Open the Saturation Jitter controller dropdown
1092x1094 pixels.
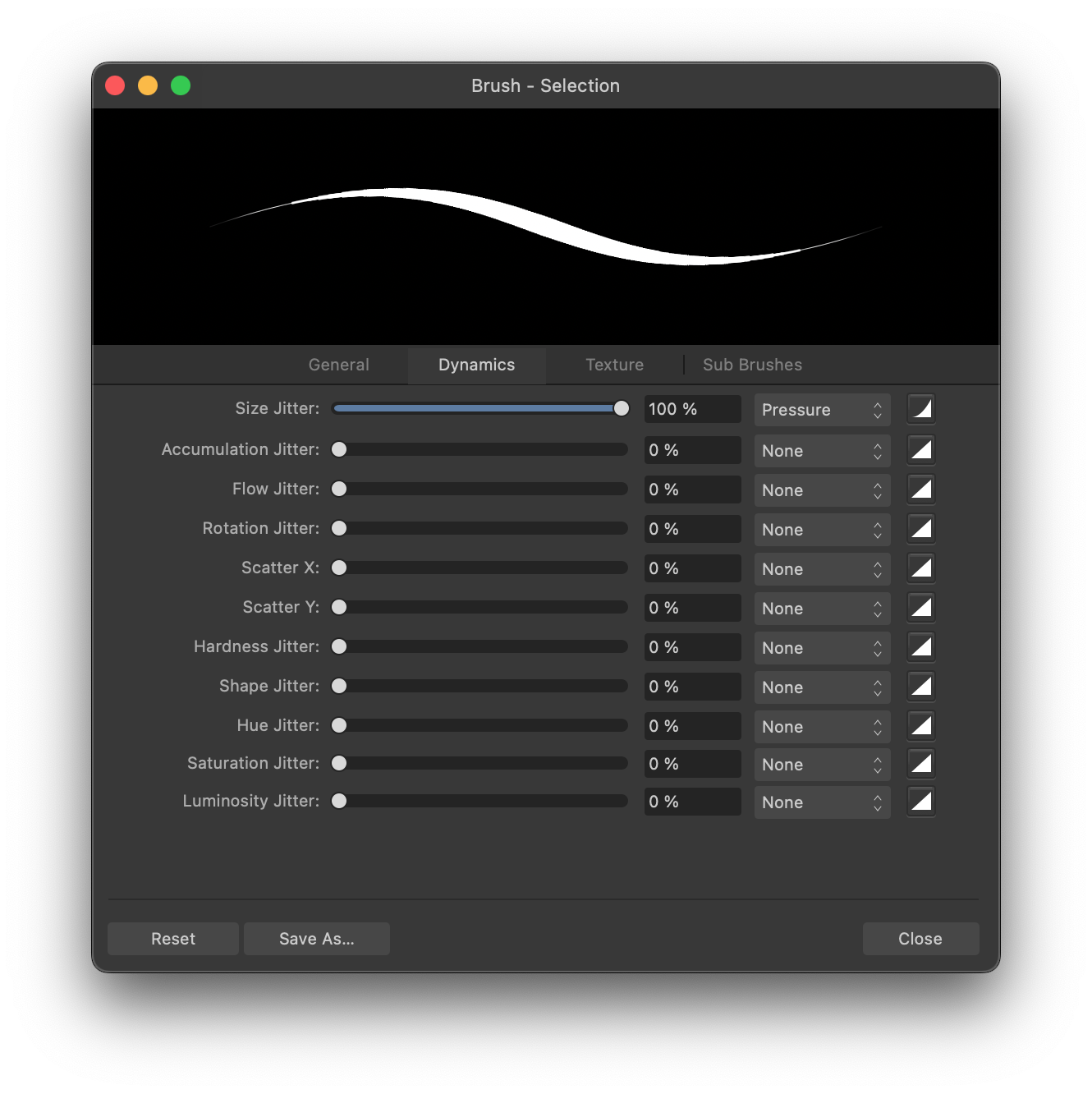click(x=822, y=765)
